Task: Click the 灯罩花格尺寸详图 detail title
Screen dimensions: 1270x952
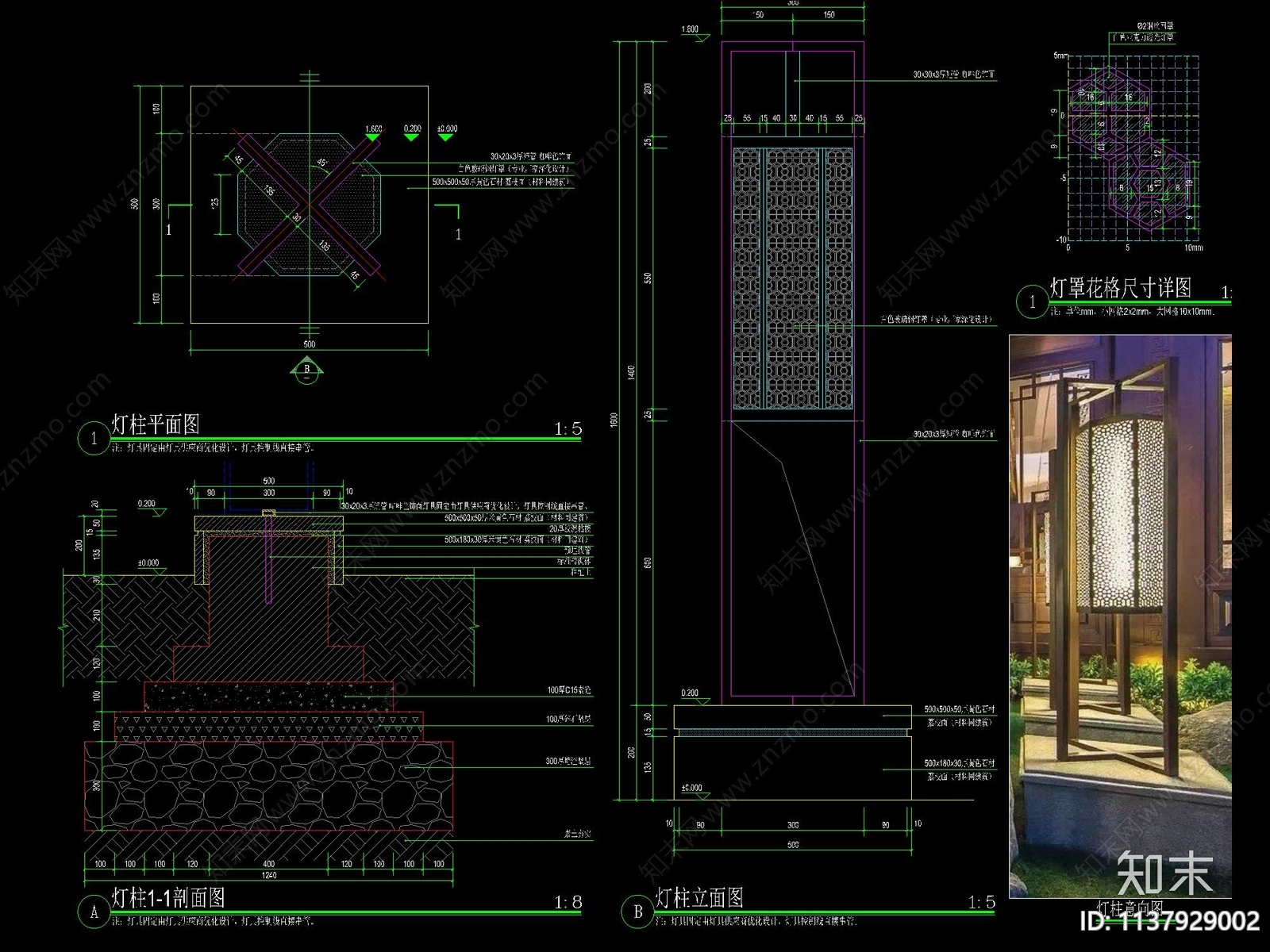Action: point(1121,288)
